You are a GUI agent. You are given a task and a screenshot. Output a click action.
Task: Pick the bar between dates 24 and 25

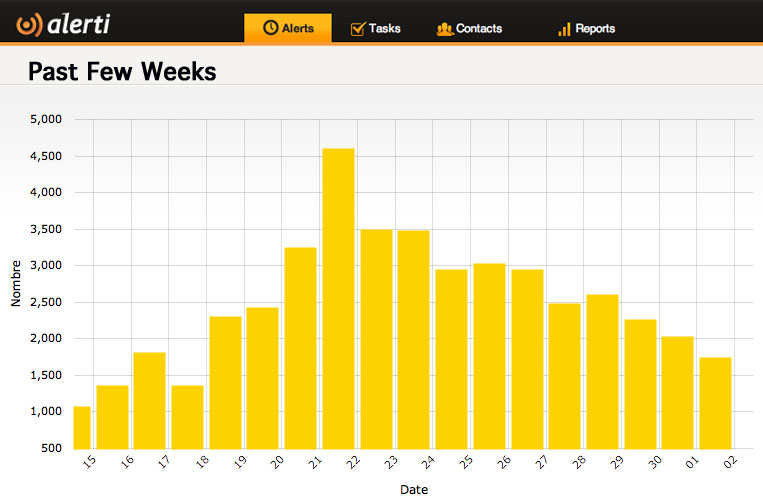point(451,358)
